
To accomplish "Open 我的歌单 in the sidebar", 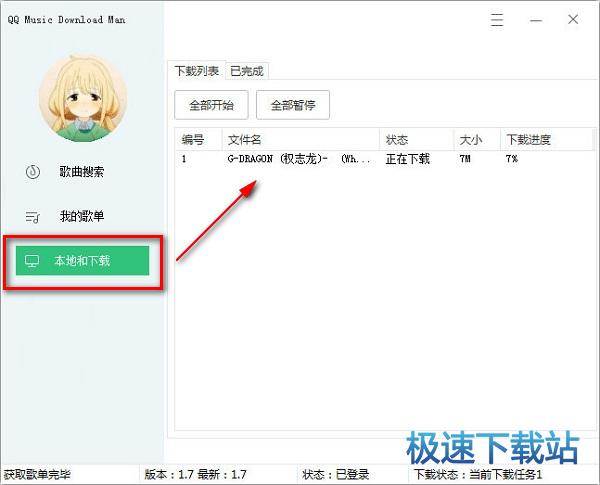I will click(82, 216).
